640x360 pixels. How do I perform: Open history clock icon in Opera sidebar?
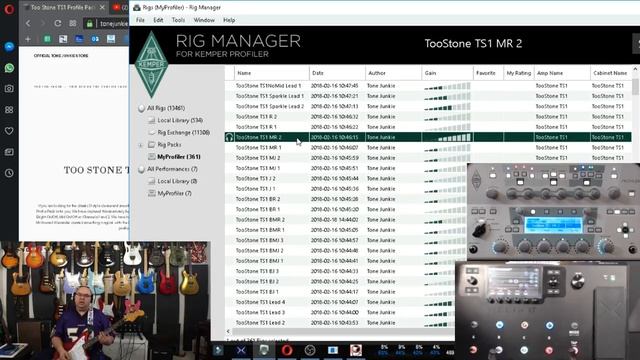click(x=9, y=173)
